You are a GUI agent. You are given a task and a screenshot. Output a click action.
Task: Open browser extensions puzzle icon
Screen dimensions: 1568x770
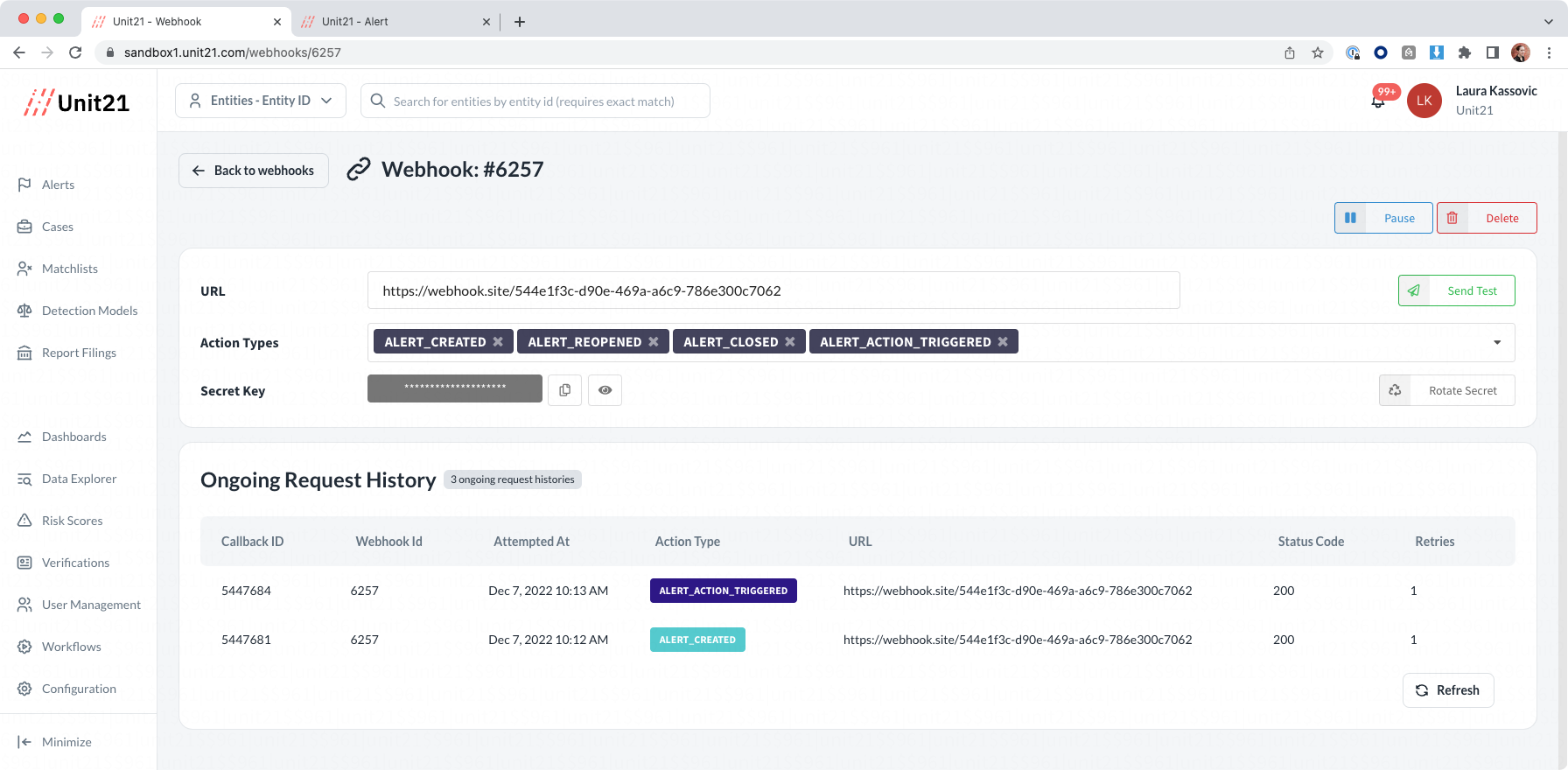click(1465, 52)
